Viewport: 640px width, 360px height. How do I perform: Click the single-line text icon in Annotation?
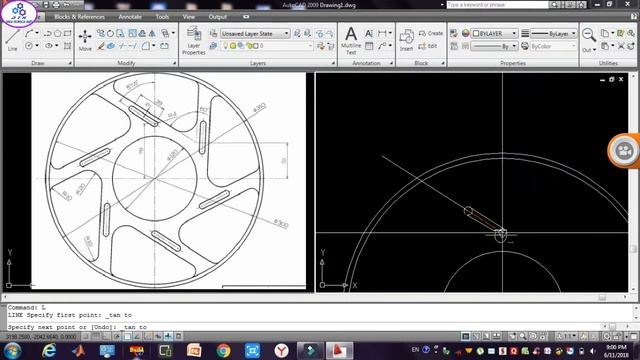coord(369,33)
